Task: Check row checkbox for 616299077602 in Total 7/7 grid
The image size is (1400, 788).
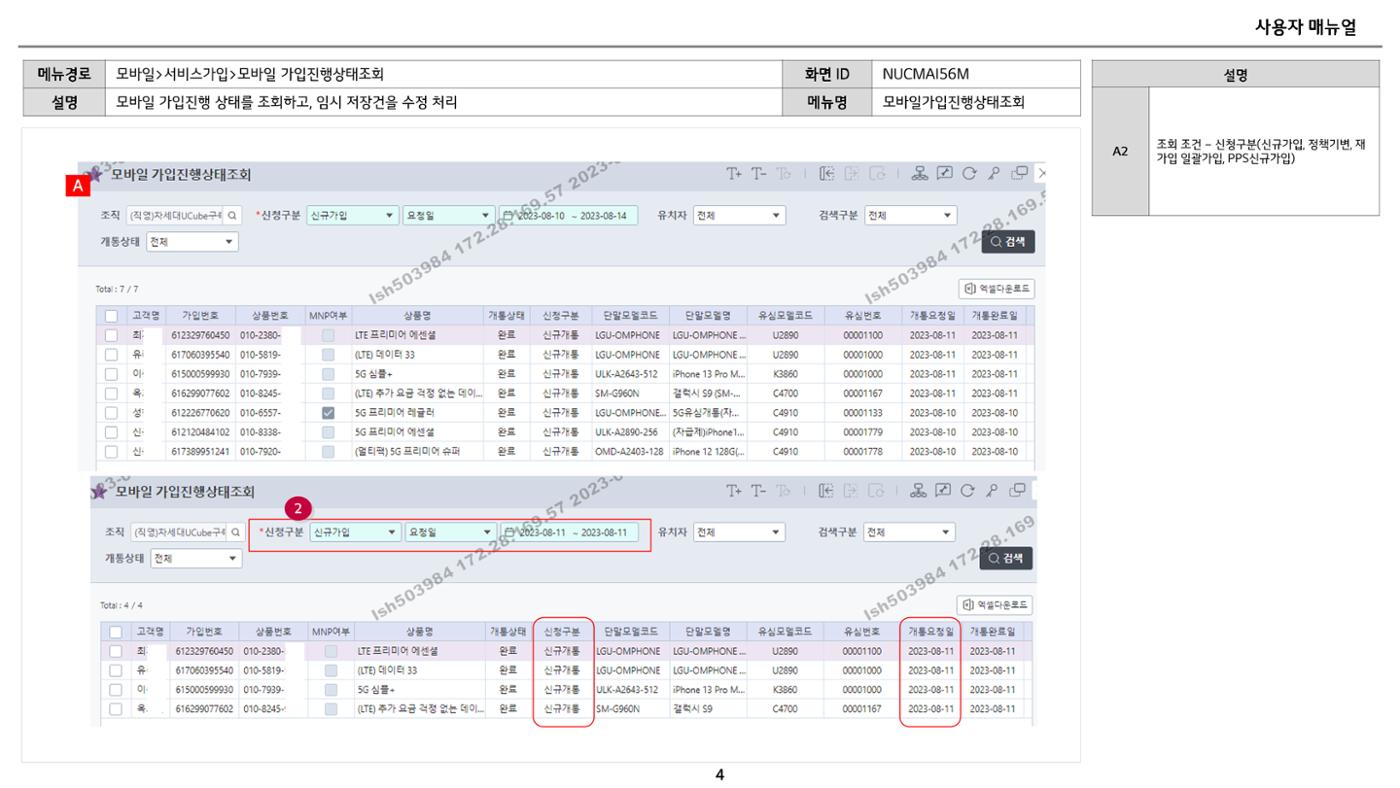Action: point(111,393)
